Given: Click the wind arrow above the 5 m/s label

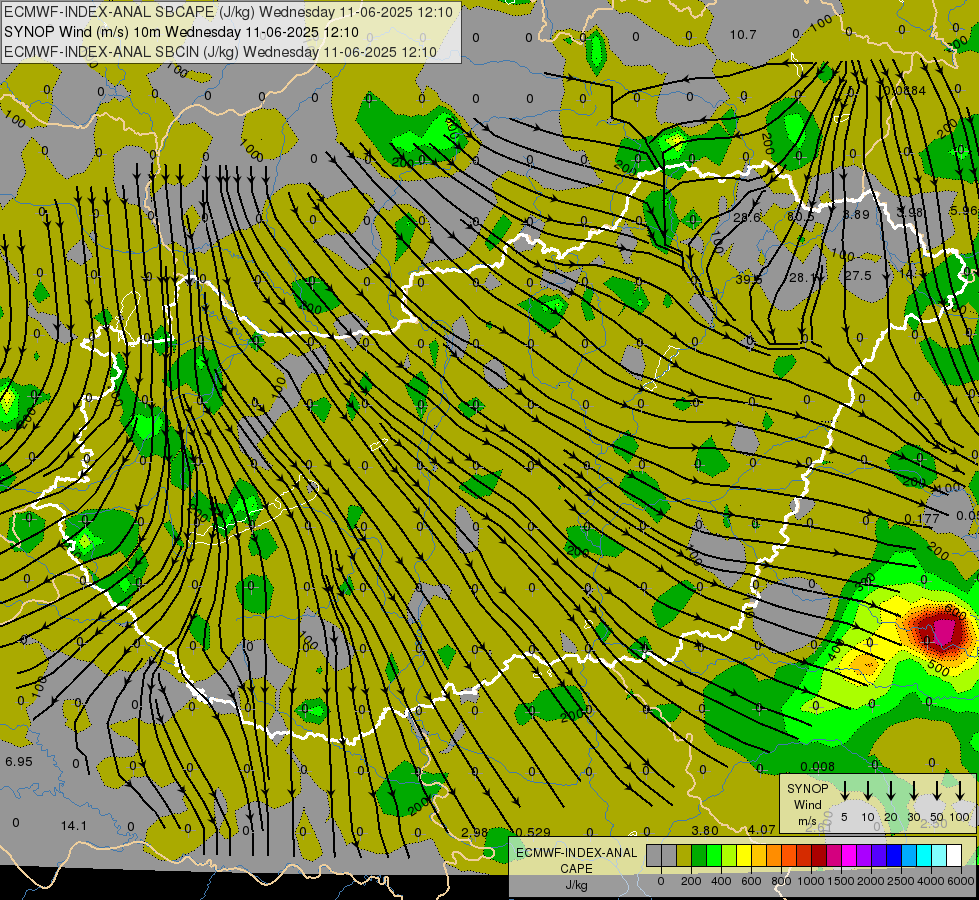Looking at the screenshot, I should (844, 790).
